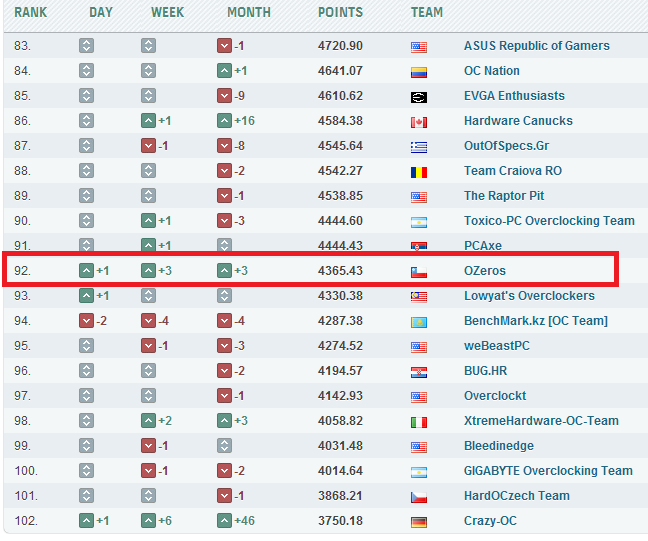Open the OZeros team link
The width and height of the screenshot is (648, 541).
pos(485,271)
